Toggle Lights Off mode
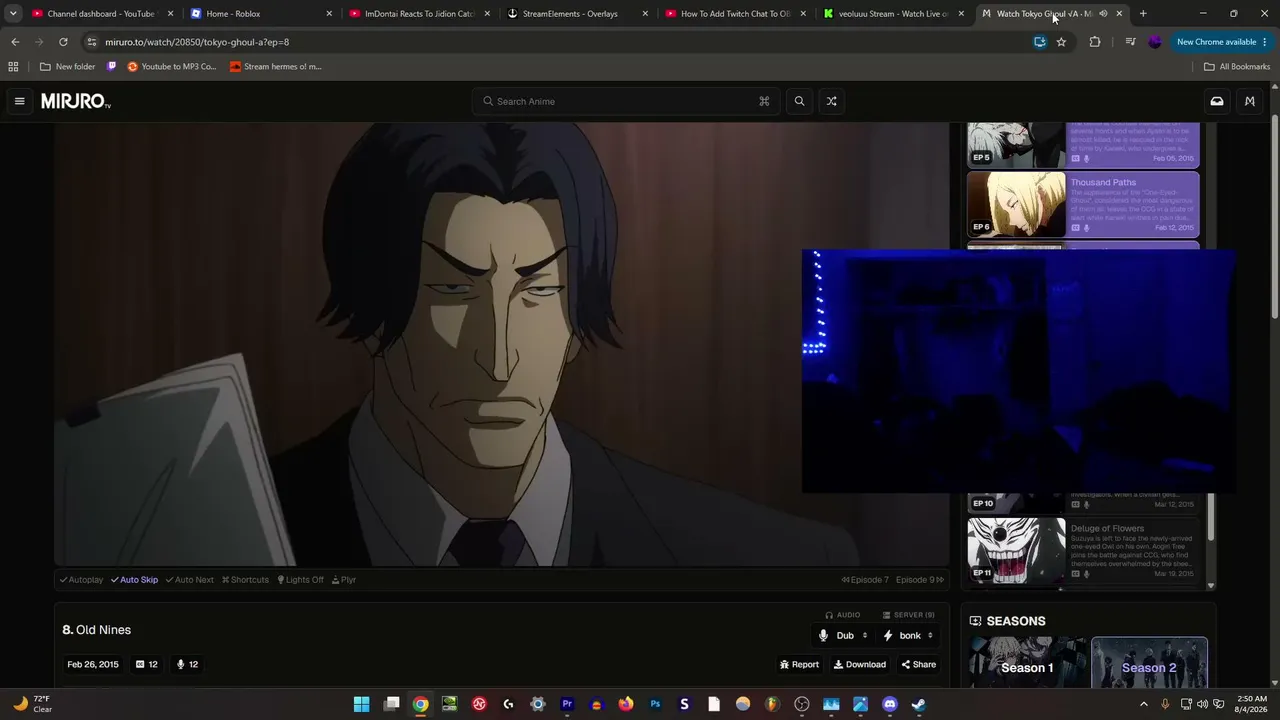This screenshot has height=720, width=1280. pyautogui.click(x=300, y=580)
